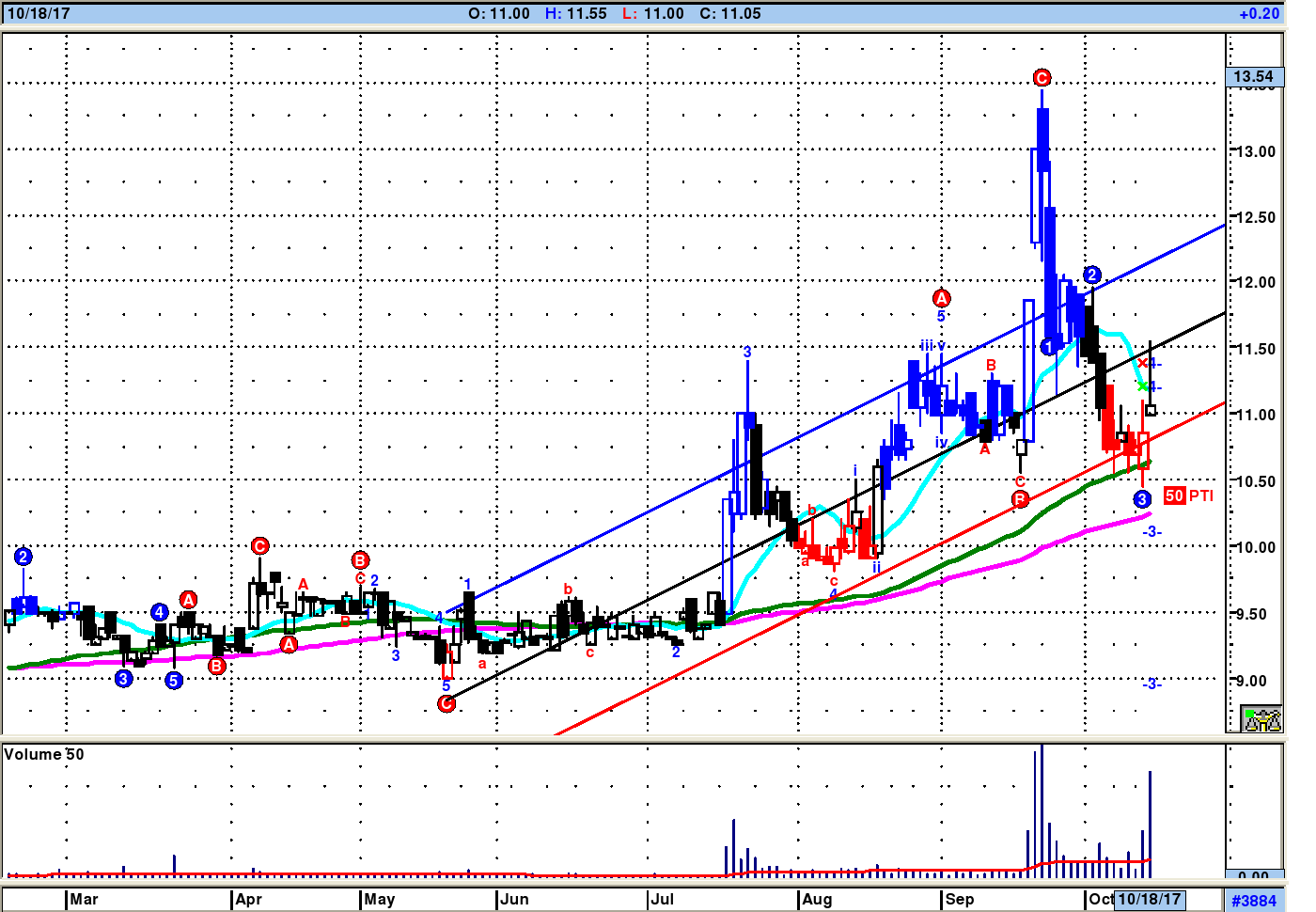This screenshot has height=912, width=1316.
Task: Click the closing price C: 11.05 in header
Action: (730, 13)
